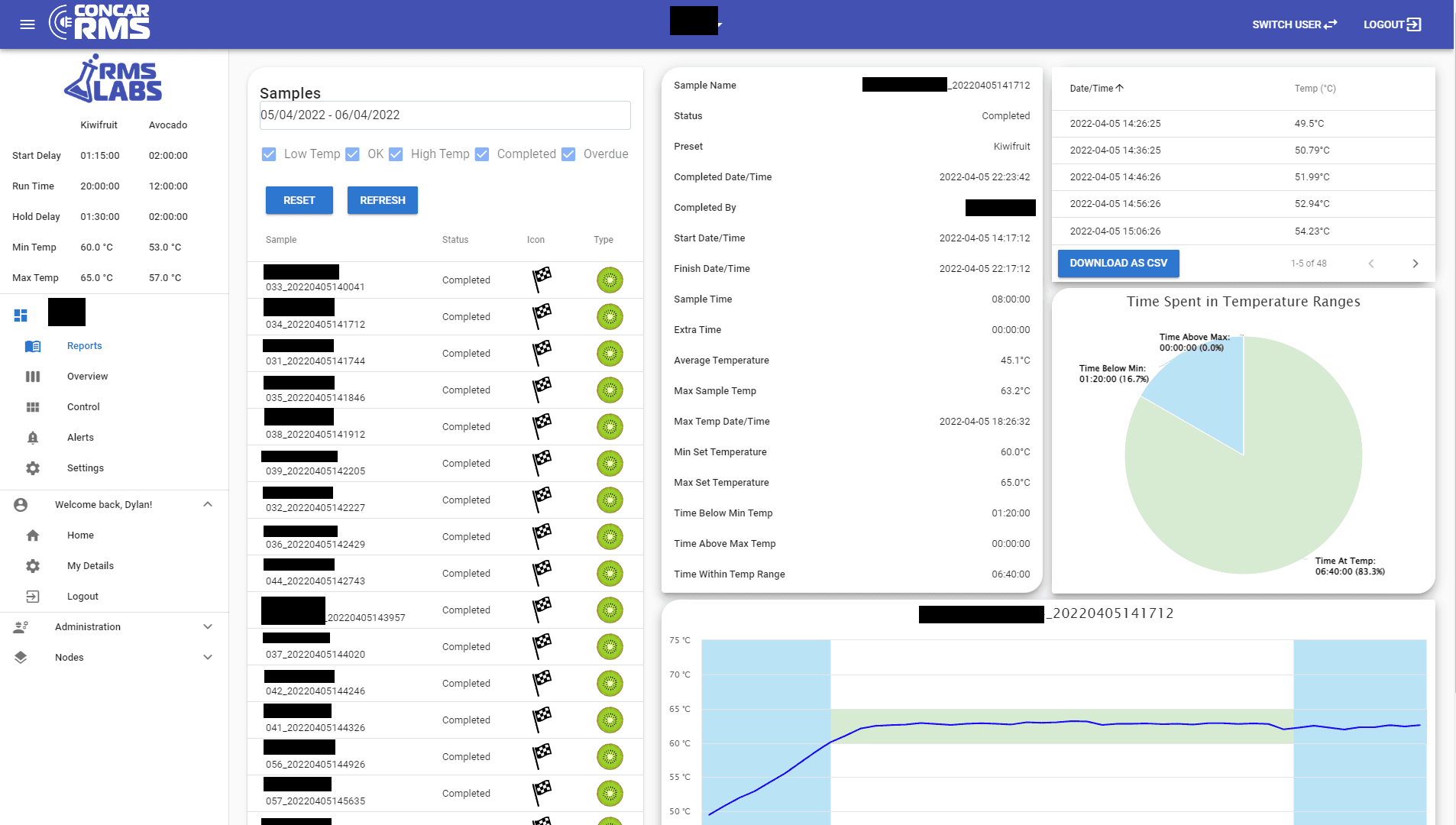Click the switch user arrows icon
1456x825 pixels.
tap(1331, 24)
